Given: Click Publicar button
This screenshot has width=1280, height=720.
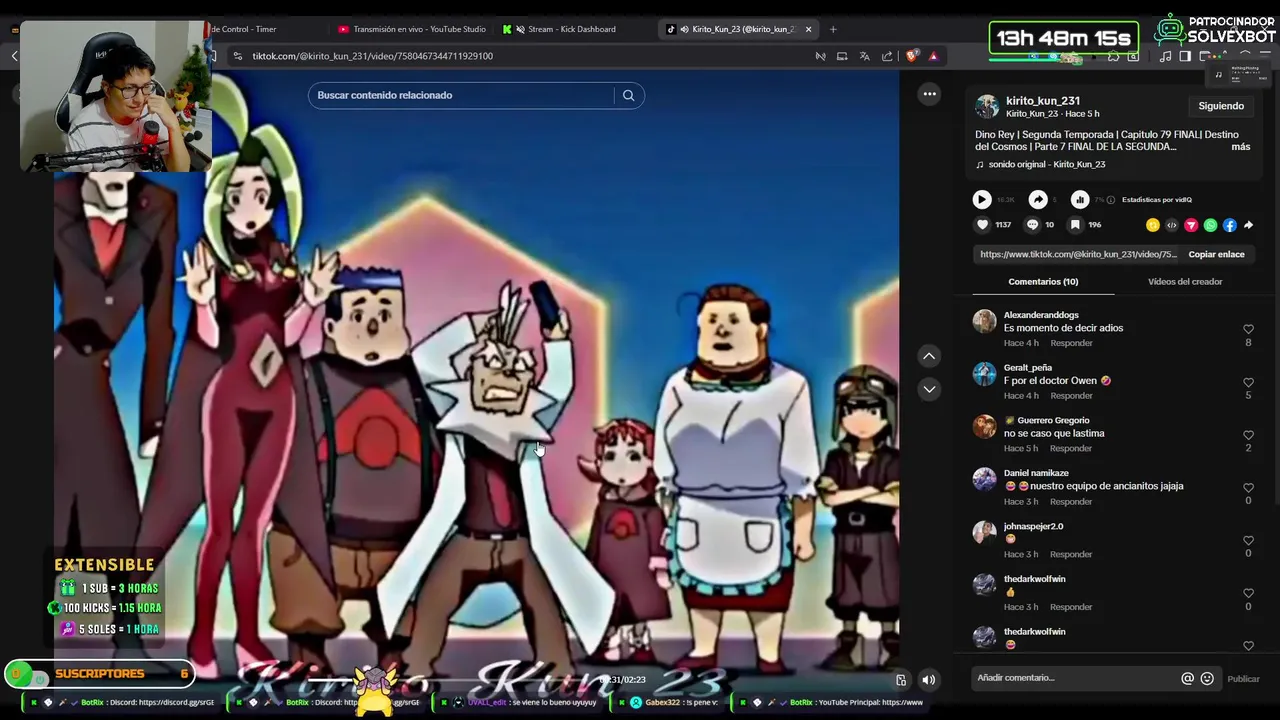Looking at the screenshot, I should [1243, 679].
